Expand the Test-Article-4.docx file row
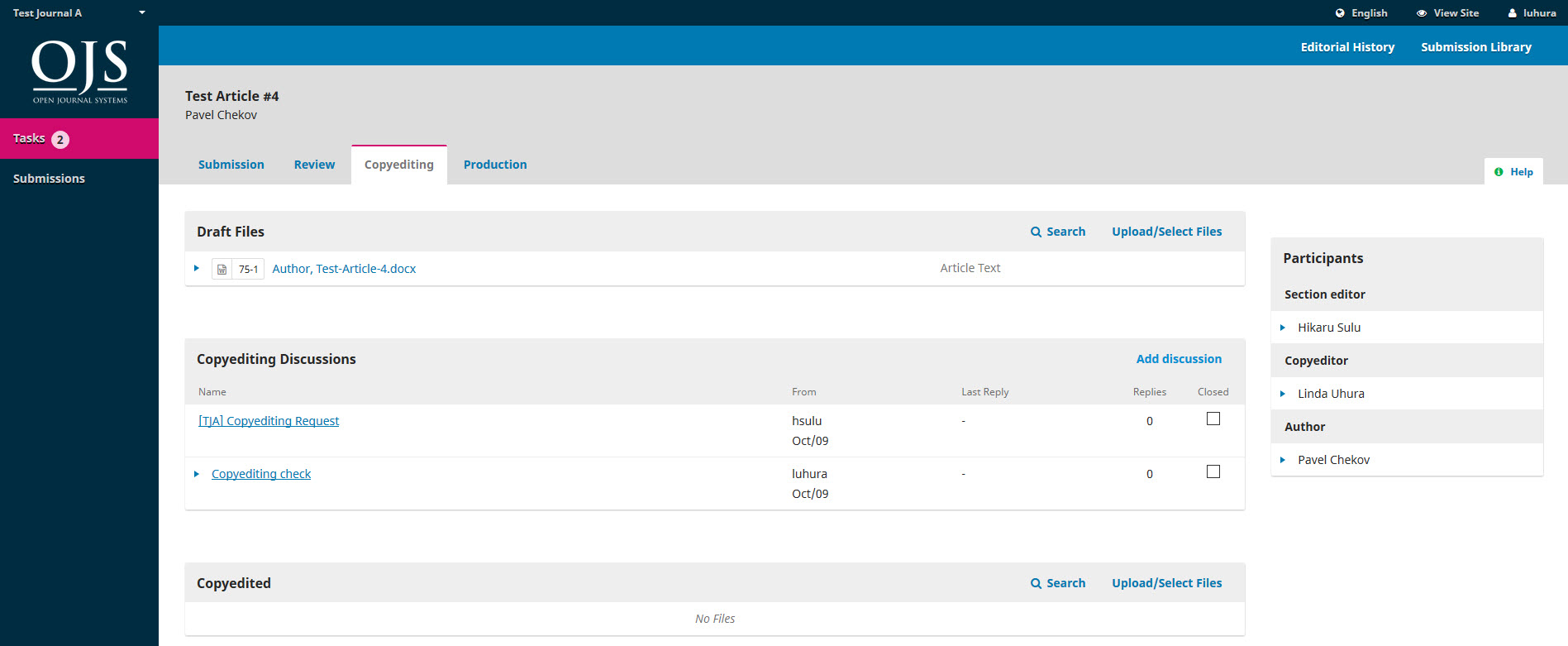 197,268
